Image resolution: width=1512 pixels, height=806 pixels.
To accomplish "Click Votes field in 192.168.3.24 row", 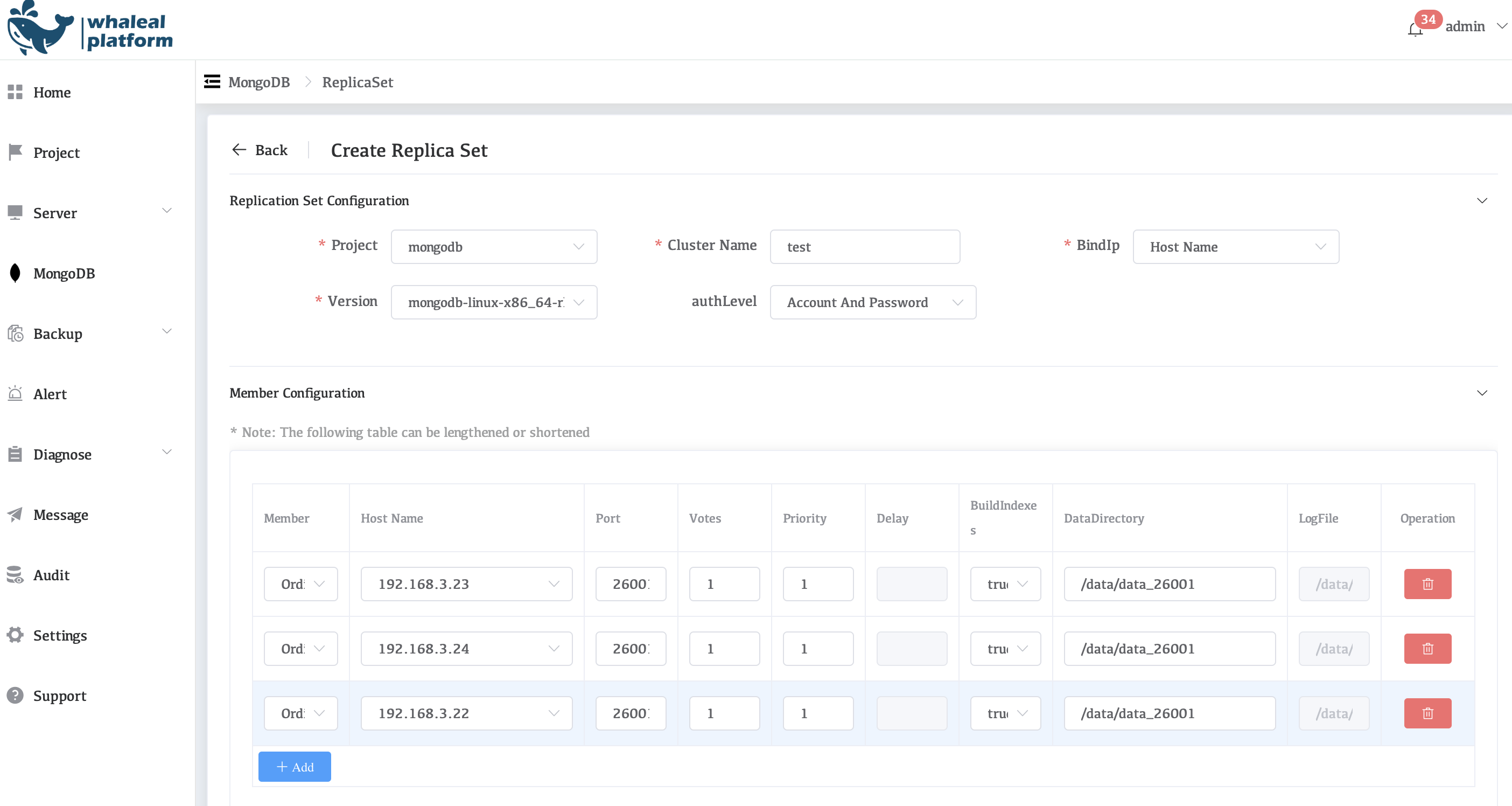I will click(724, 649).
